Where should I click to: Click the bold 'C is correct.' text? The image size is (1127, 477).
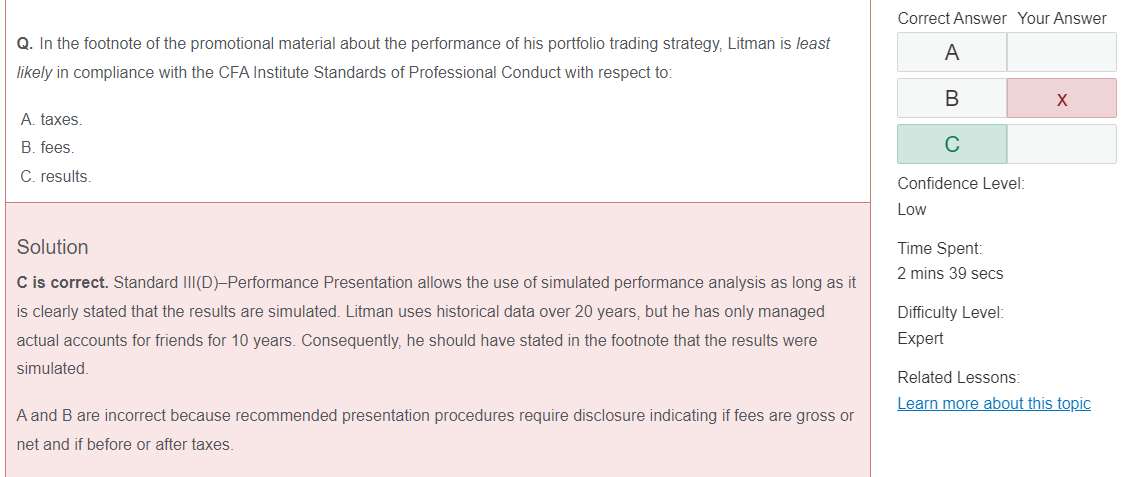point(63,283)
